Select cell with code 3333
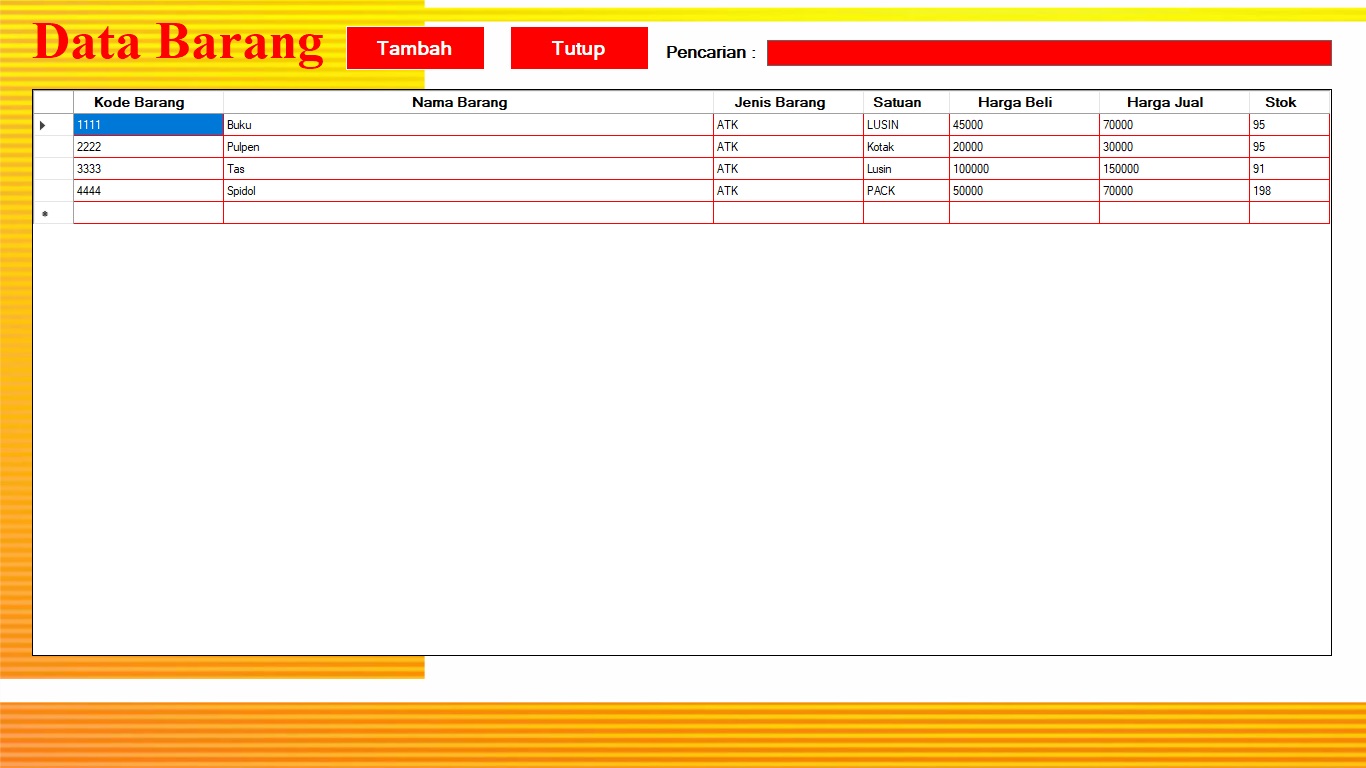The image size is (1366, 768). (x=148, y=169)
